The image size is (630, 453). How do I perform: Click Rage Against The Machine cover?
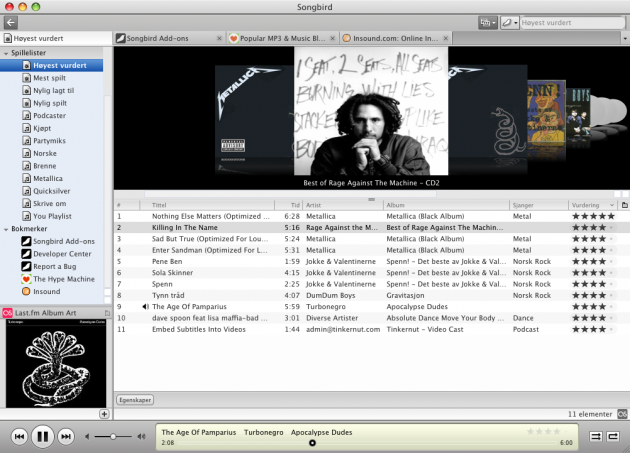click(371, 111)
